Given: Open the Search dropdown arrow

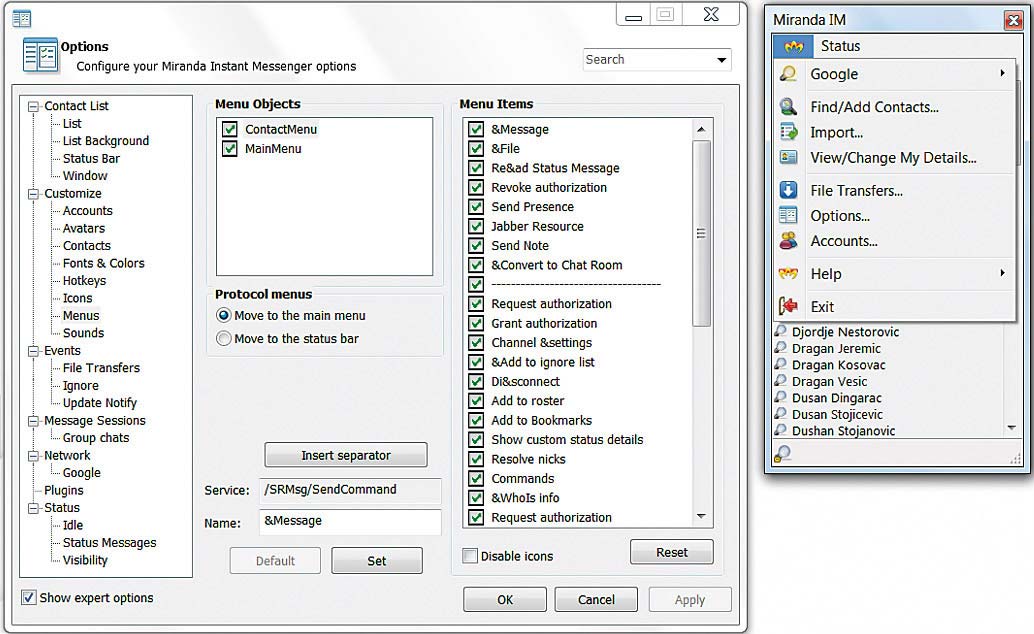Looking at the screenshot, I should 722,60.
